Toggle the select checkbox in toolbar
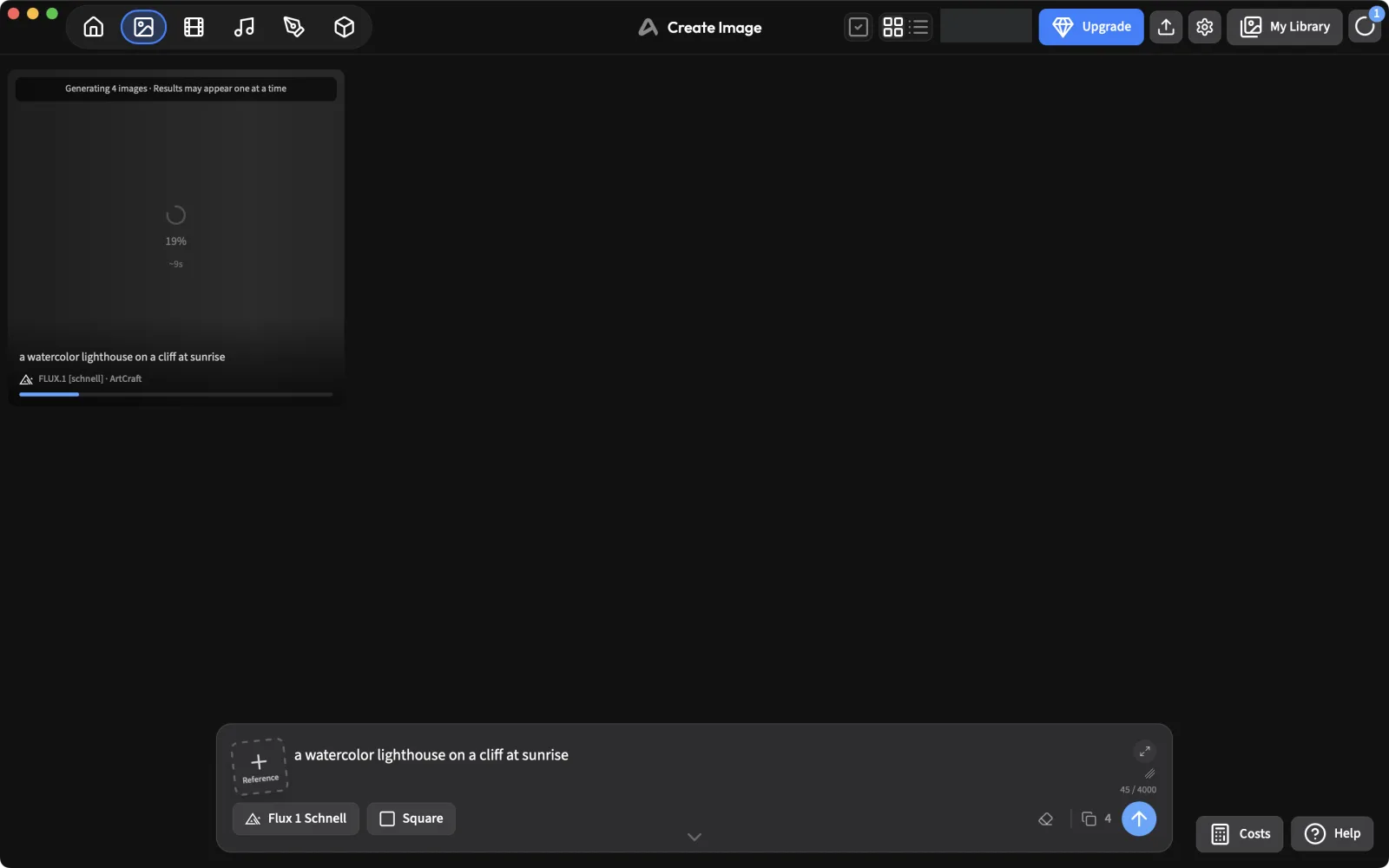Viewport: 1389px width, 868px height. click(858, 27)
